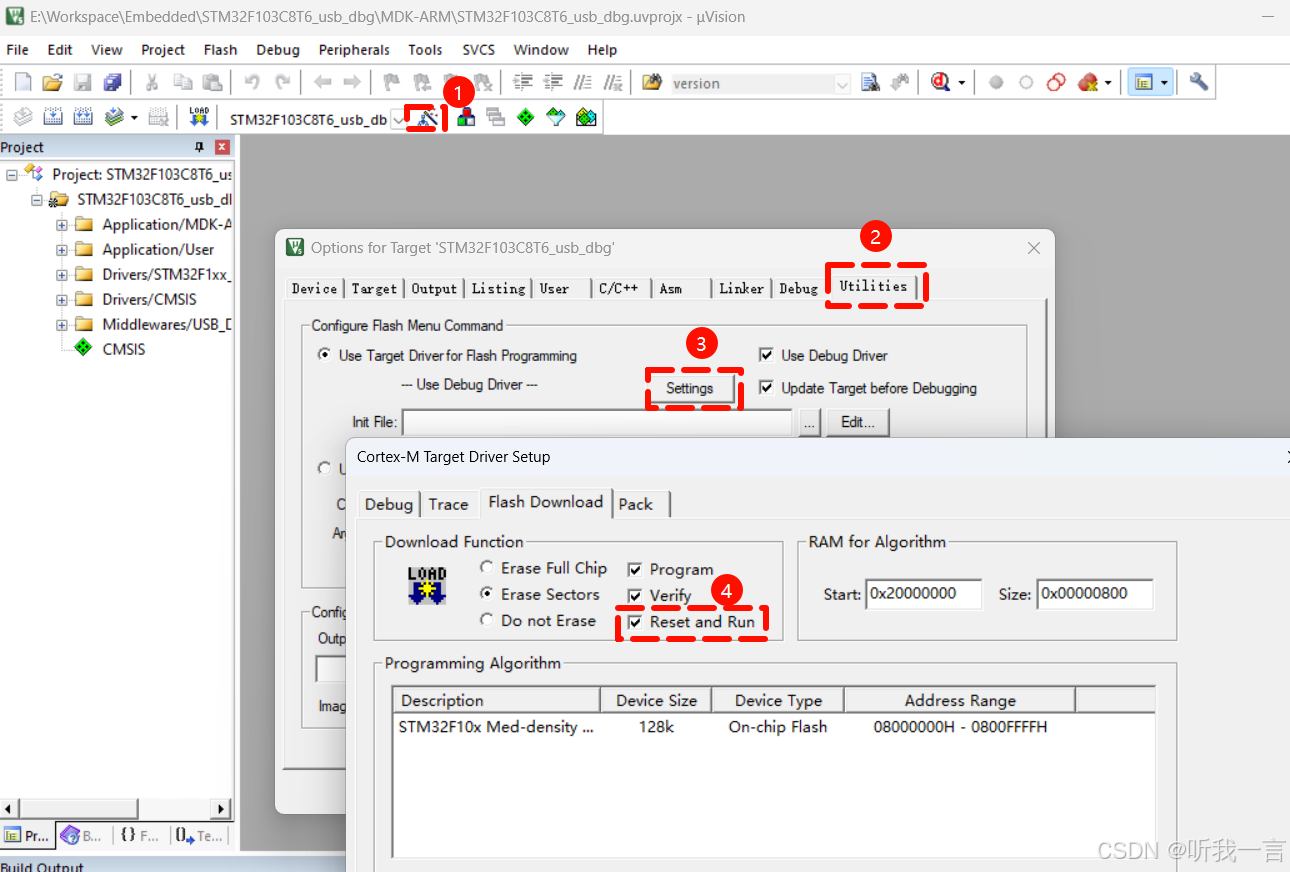Uncheck the Program checkbox
This screenshot has width=1290, height=872.
tap(634, 569)
